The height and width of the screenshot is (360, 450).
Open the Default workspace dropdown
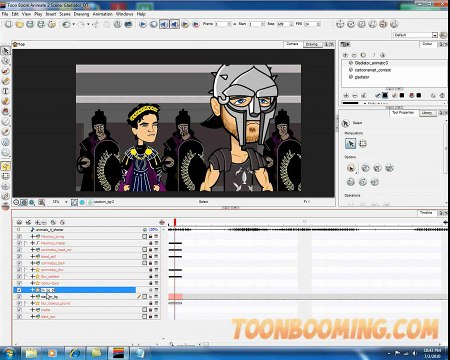tap(435, 35)
